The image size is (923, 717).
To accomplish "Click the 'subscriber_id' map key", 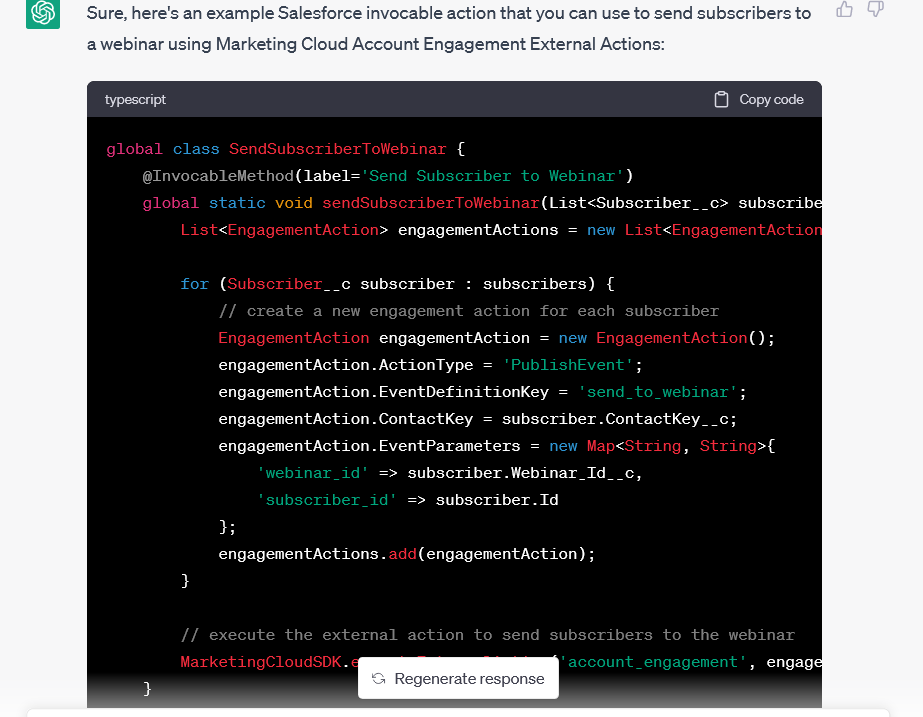I will (327, 500).
